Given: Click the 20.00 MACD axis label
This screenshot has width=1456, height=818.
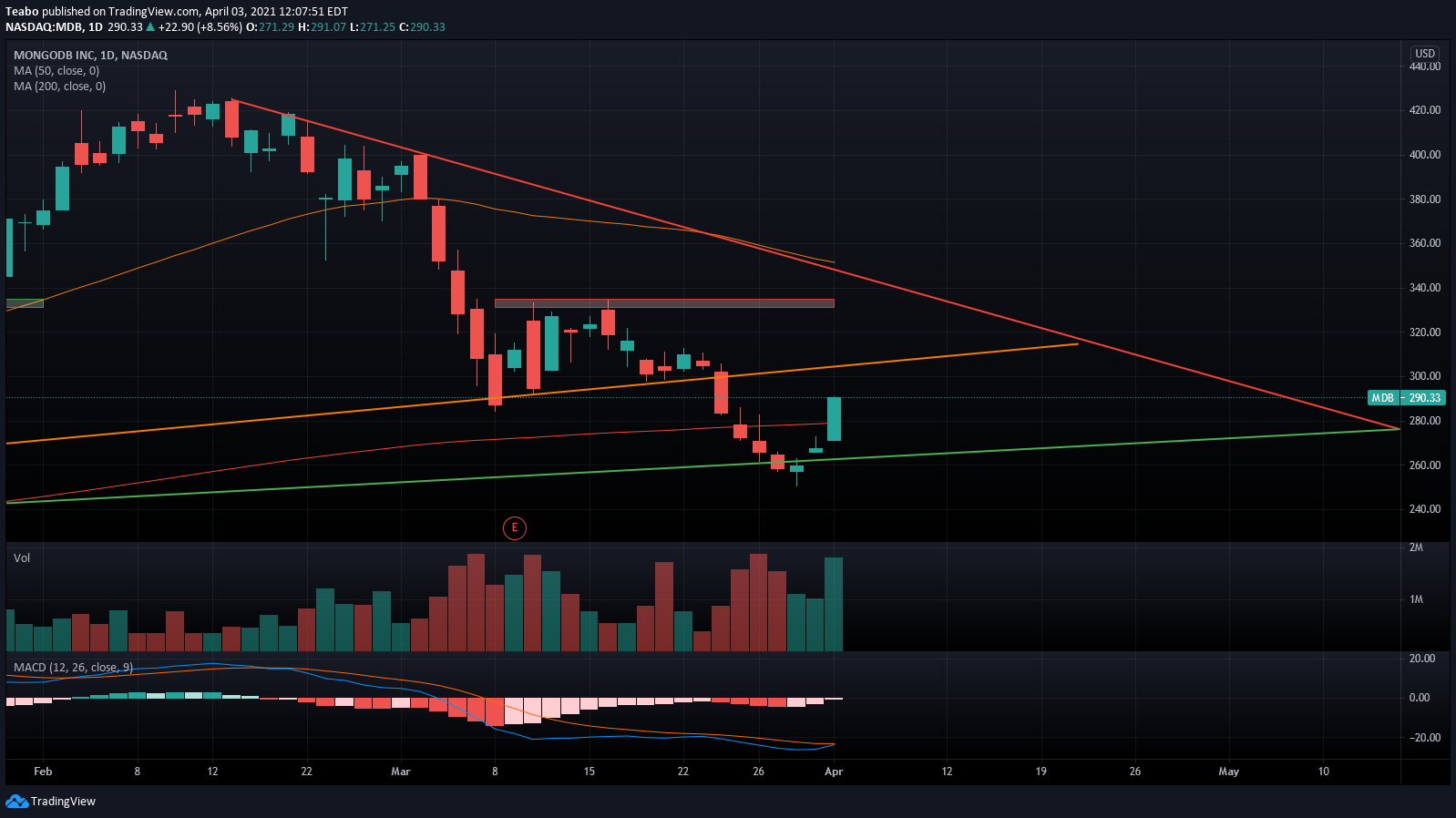Looking at the screenshot, I should pos(1422,659).
